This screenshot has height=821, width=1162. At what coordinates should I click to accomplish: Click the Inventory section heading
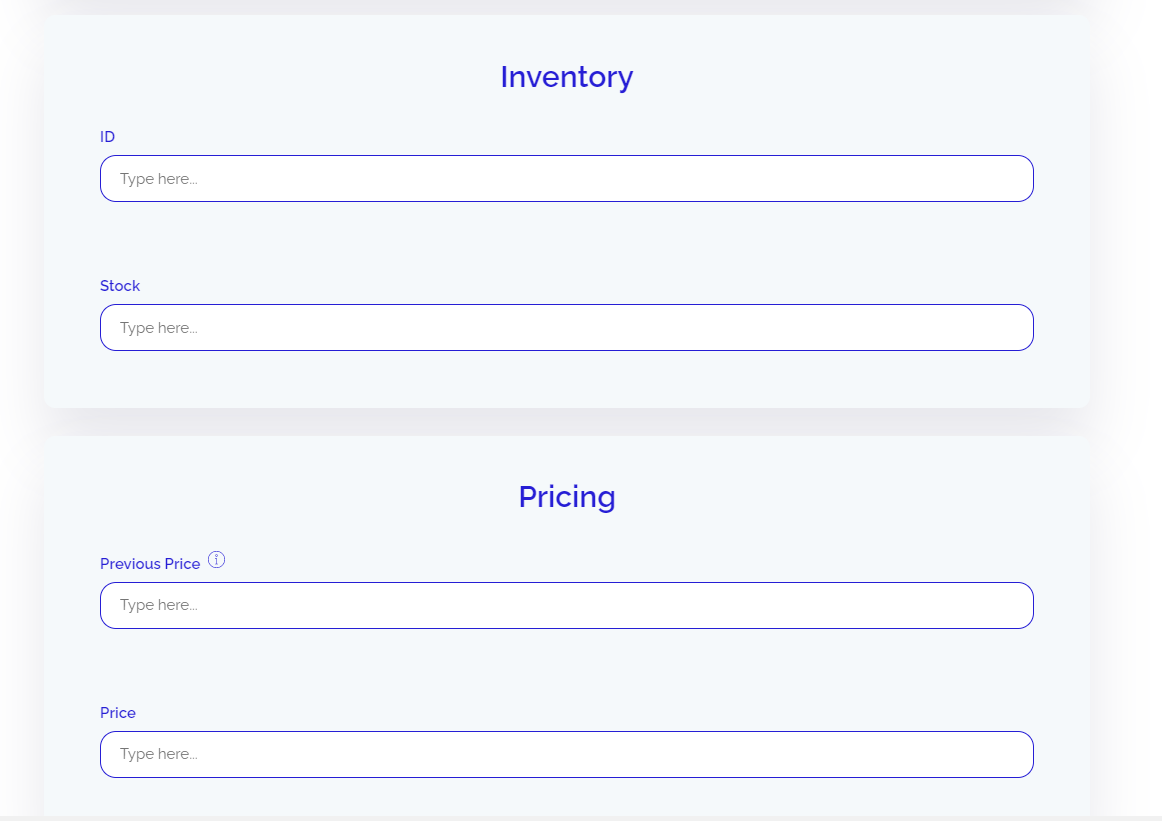[x=566, y=77]
